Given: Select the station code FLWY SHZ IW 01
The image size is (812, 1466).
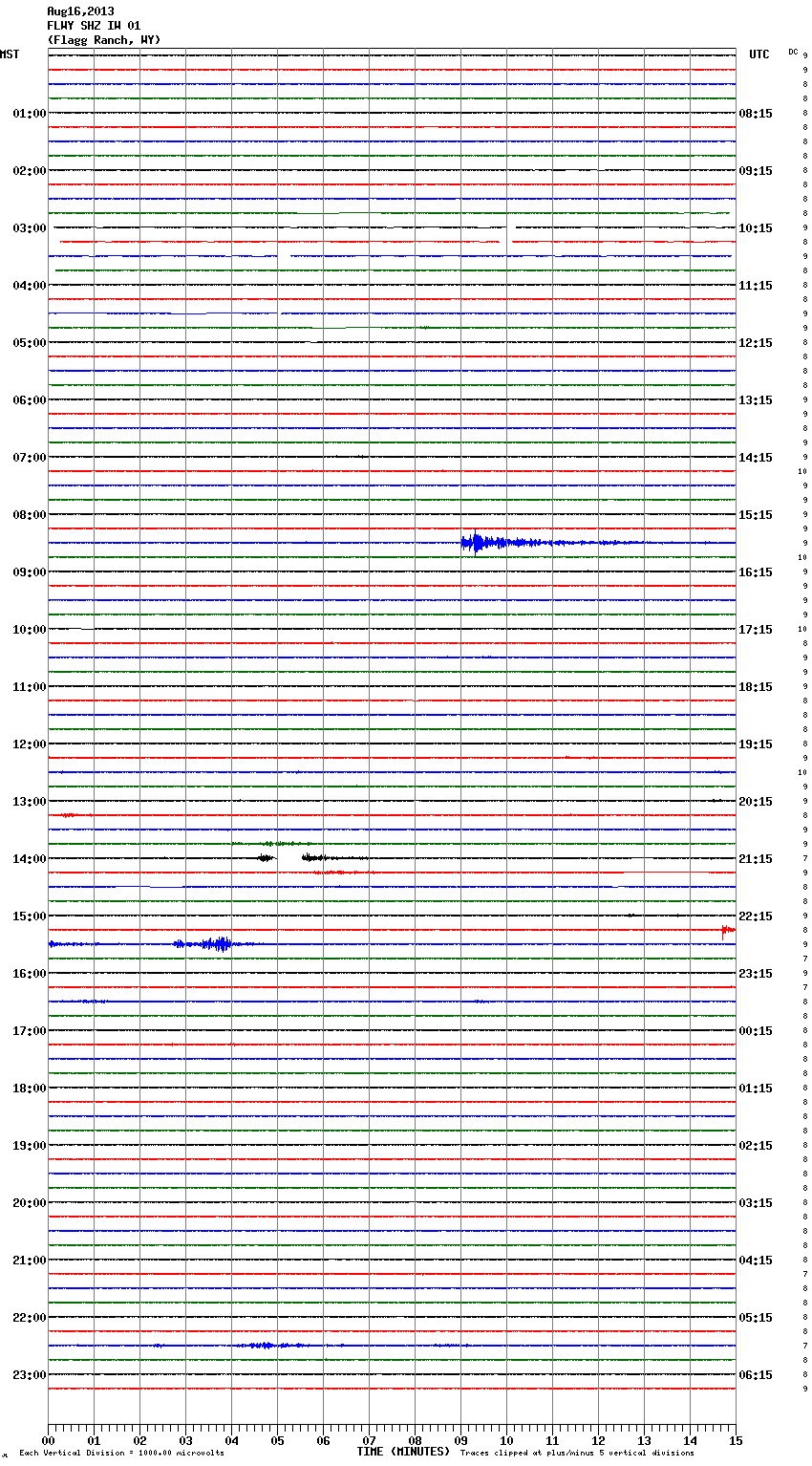Looking at the screenshot, I should (94, 26).
